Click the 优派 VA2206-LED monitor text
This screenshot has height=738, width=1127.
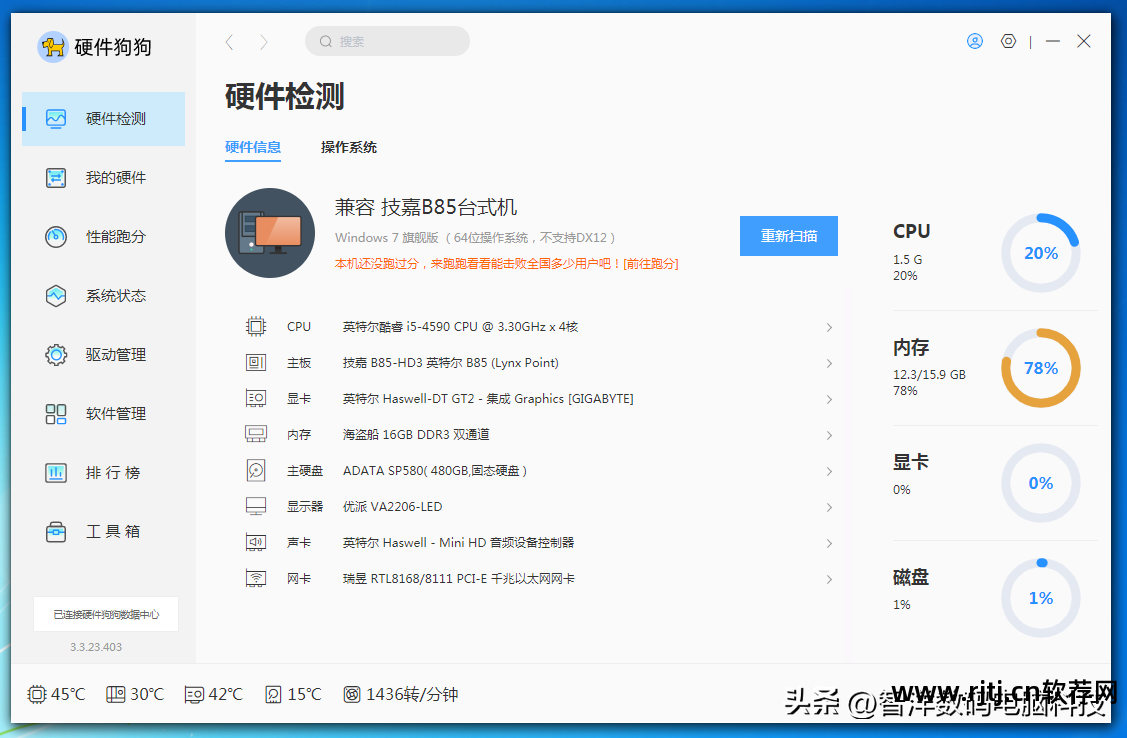tap(392, 507)
